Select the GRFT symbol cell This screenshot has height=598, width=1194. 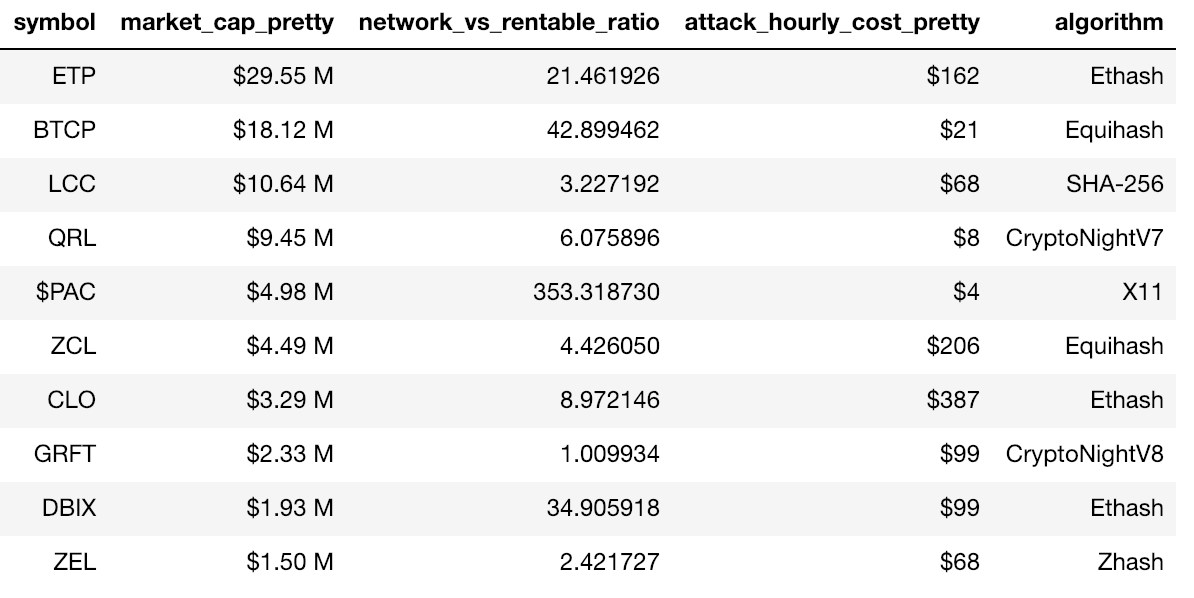click(65, 454)
